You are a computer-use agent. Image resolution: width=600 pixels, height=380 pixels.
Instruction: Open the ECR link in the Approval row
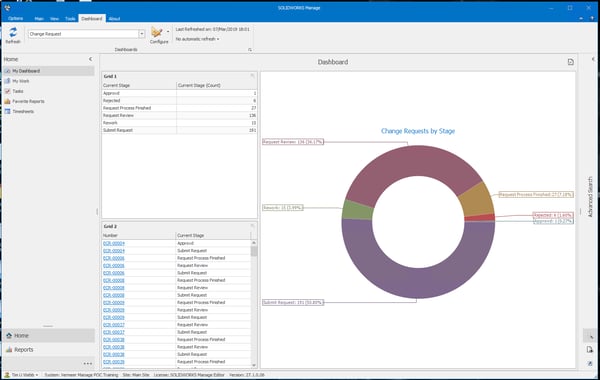[x=114, y=243]
